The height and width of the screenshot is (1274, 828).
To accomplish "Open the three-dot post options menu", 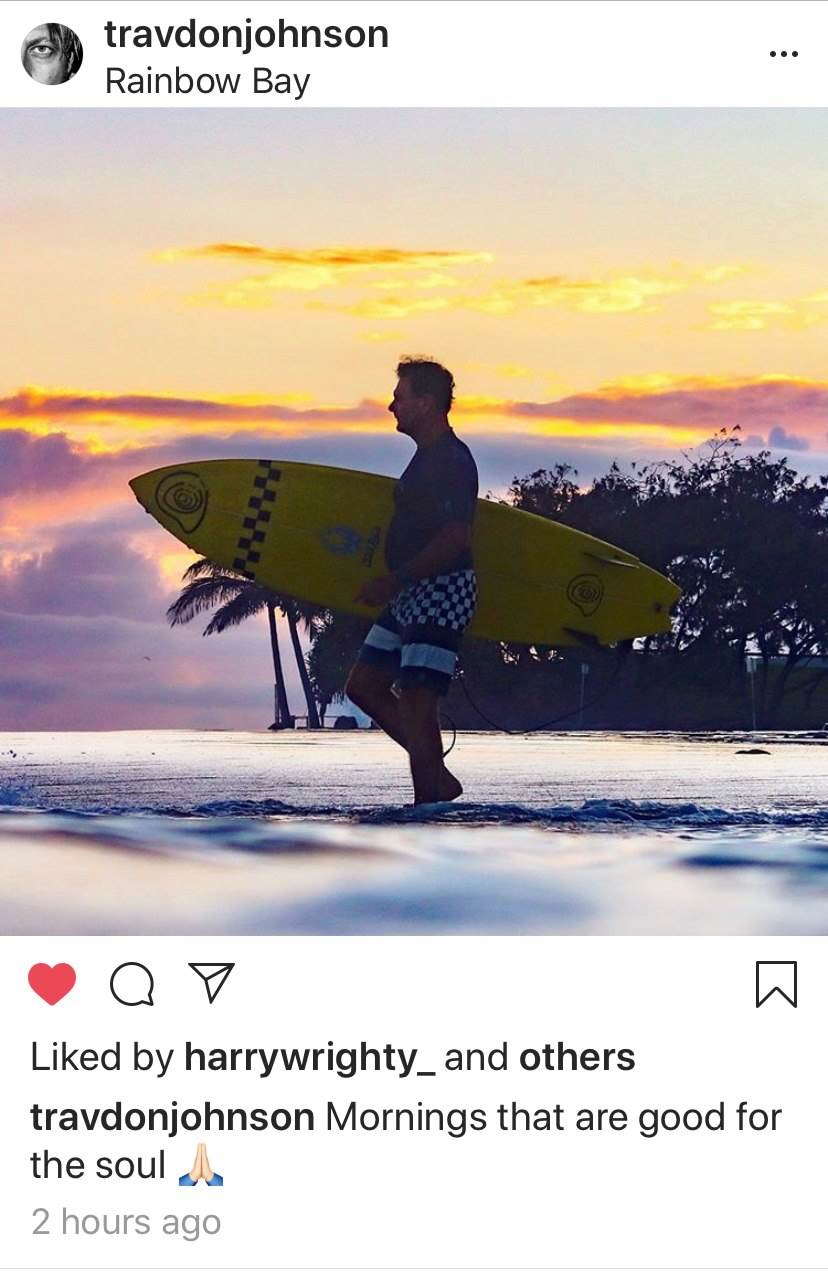I will (x=783, y=54).
